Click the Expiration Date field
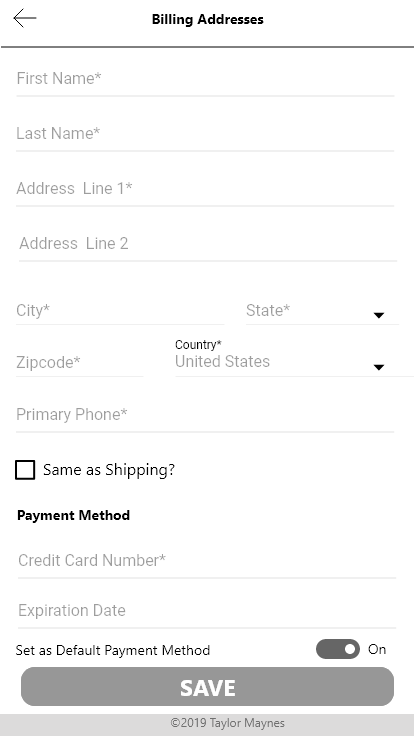 [207, 610]
